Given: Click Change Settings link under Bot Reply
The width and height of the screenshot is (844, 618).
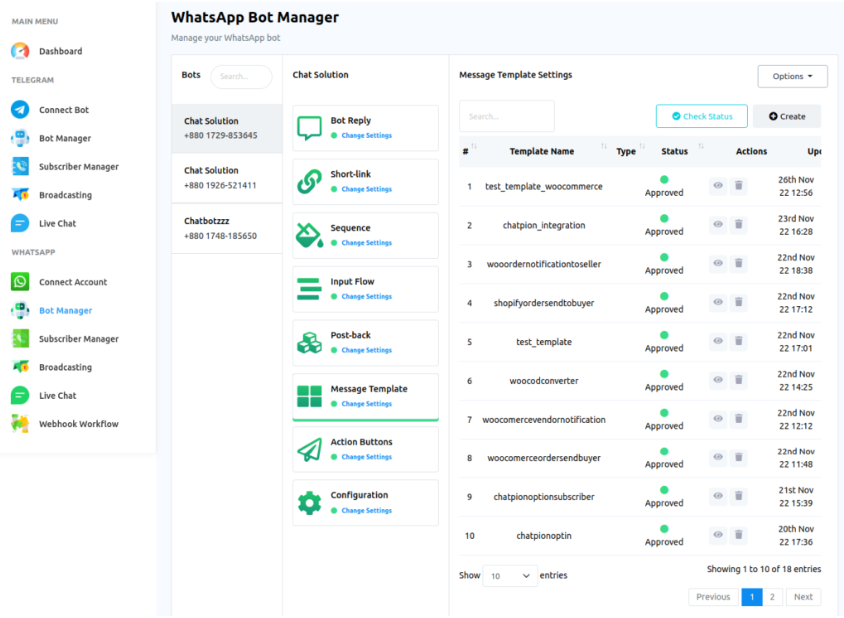Looking at the screenshot, I should [x=367, y=136].
